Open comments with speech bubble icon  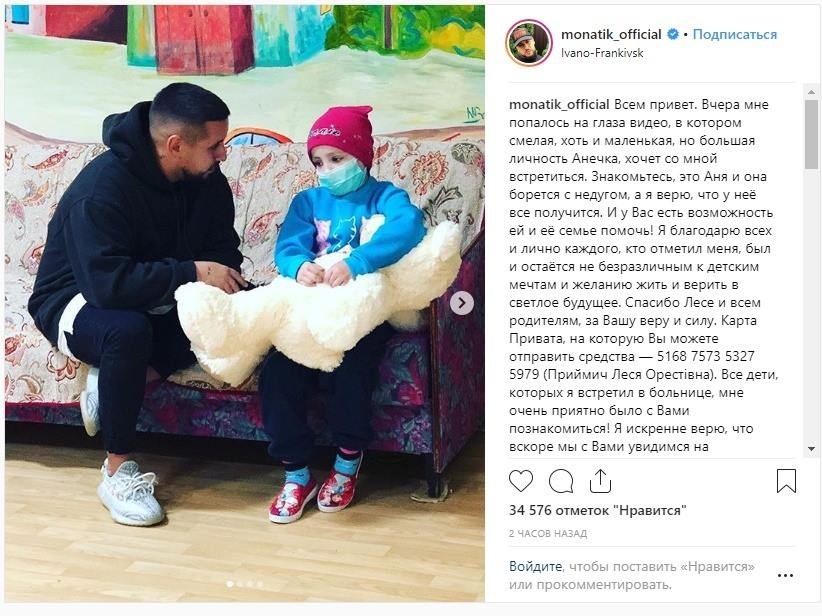pyautogui.click(x=561, y=481)
